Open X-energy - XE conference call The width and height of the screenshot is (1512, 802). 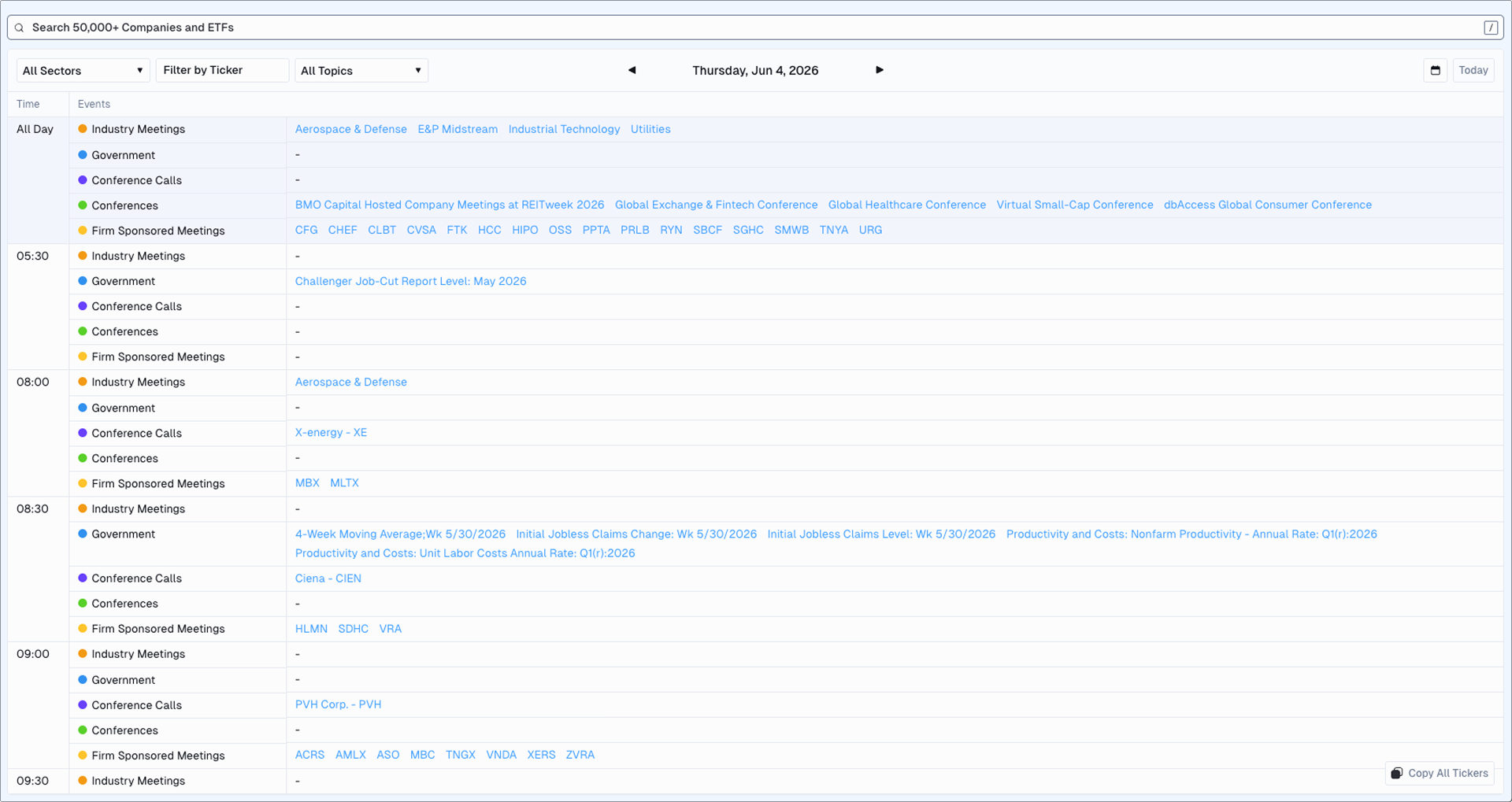click(331, 432)
